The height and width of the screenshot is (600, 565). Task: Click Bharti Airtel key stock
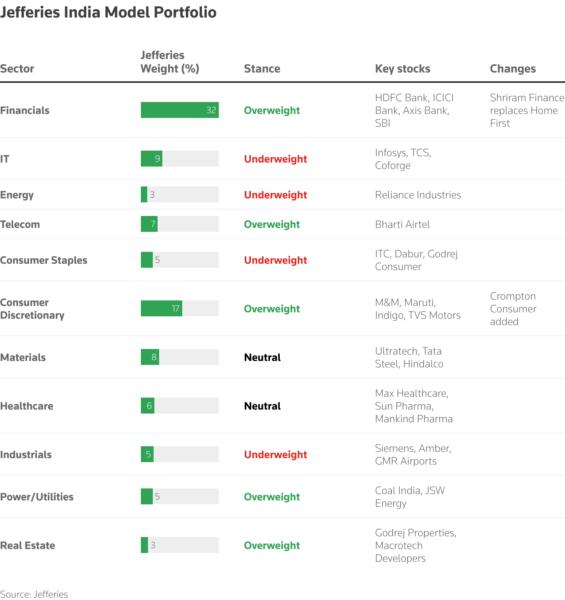click(x=402, y=224)
